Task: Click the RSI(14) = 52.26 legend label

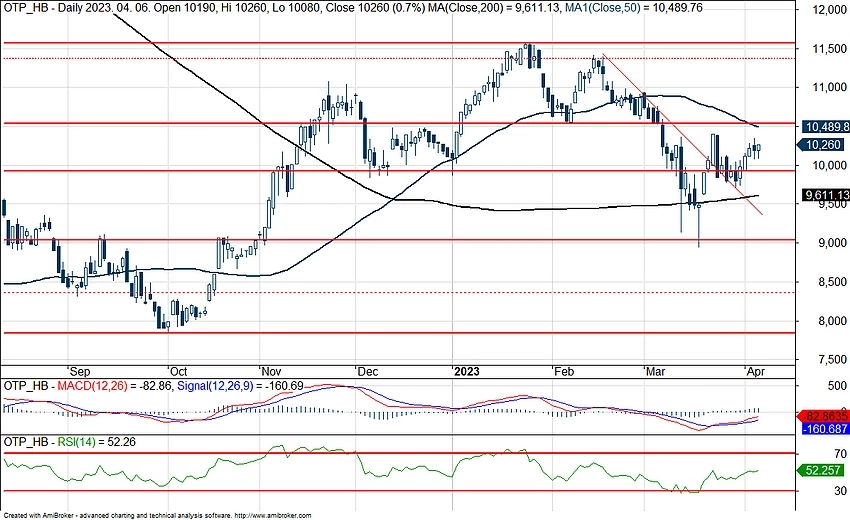Action: pyautogui.click(x=96, y=442)
